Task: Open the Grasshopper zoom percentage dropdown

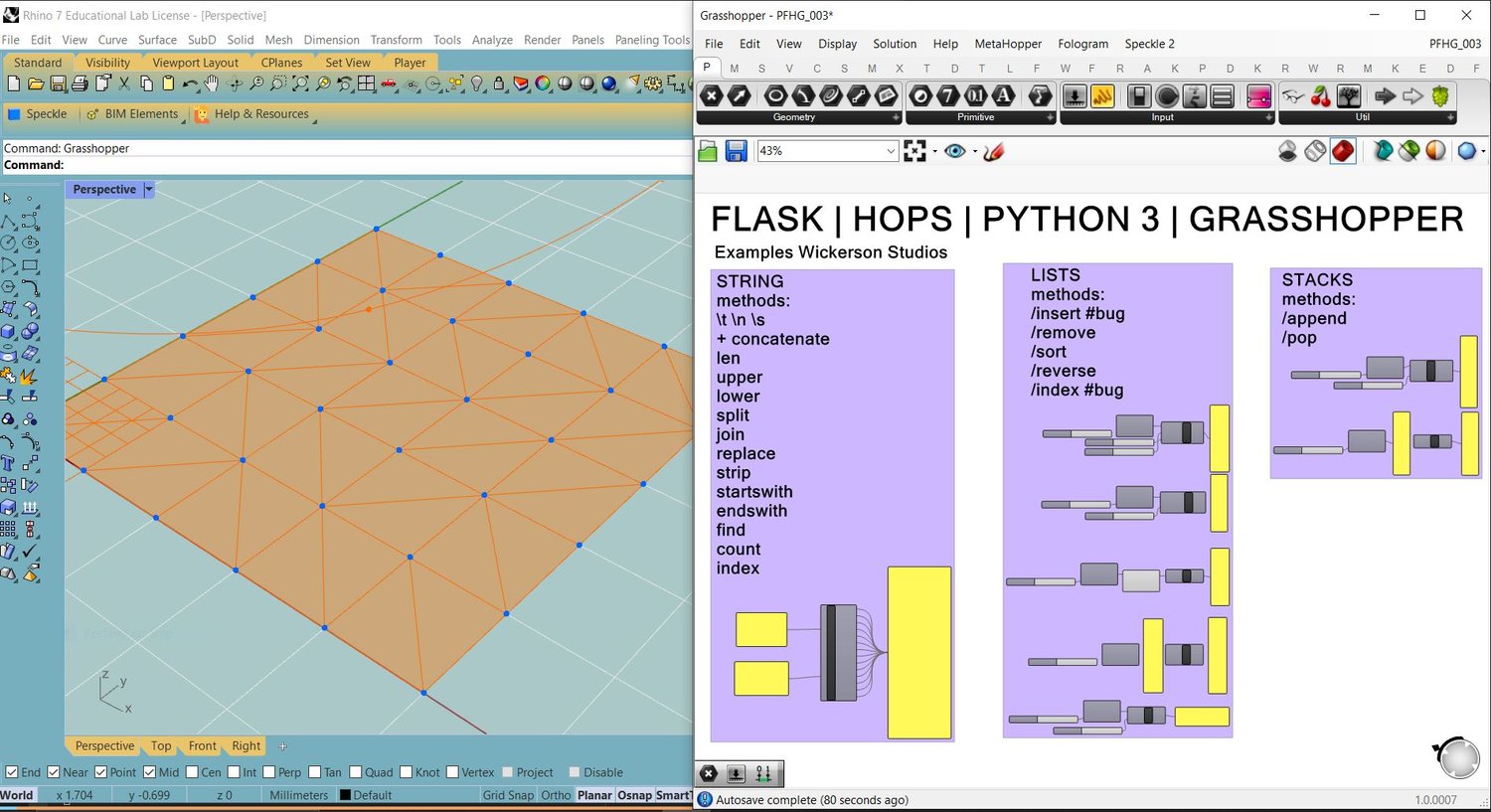Action: pyautogui.click(x=890, y=151)
